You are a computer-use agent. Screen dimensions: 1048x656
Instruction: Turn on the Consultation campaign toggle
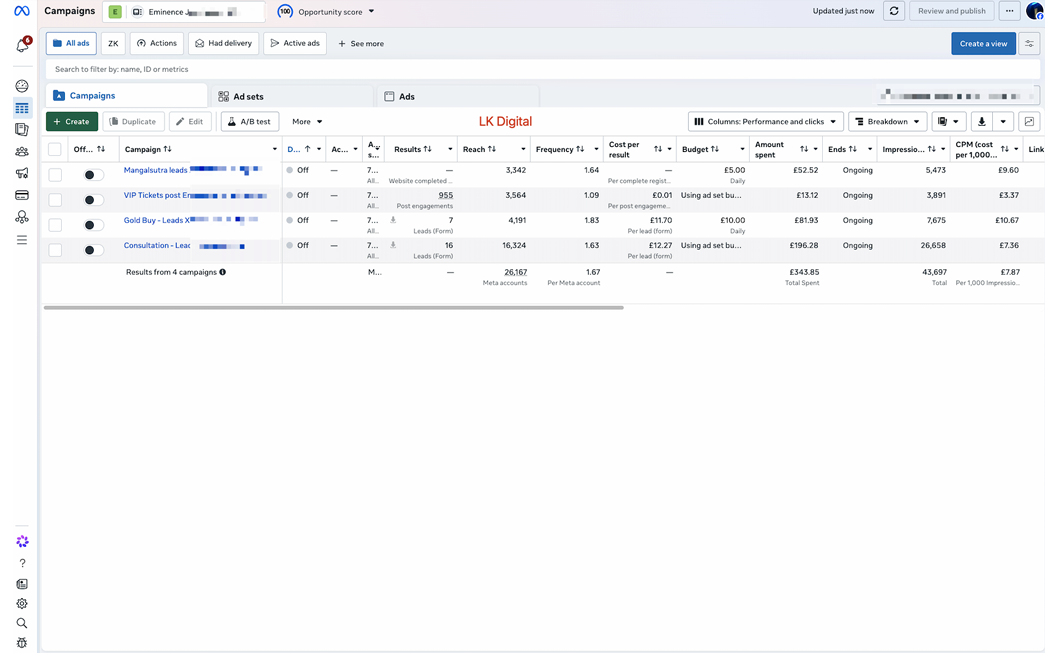coord(93,250)
